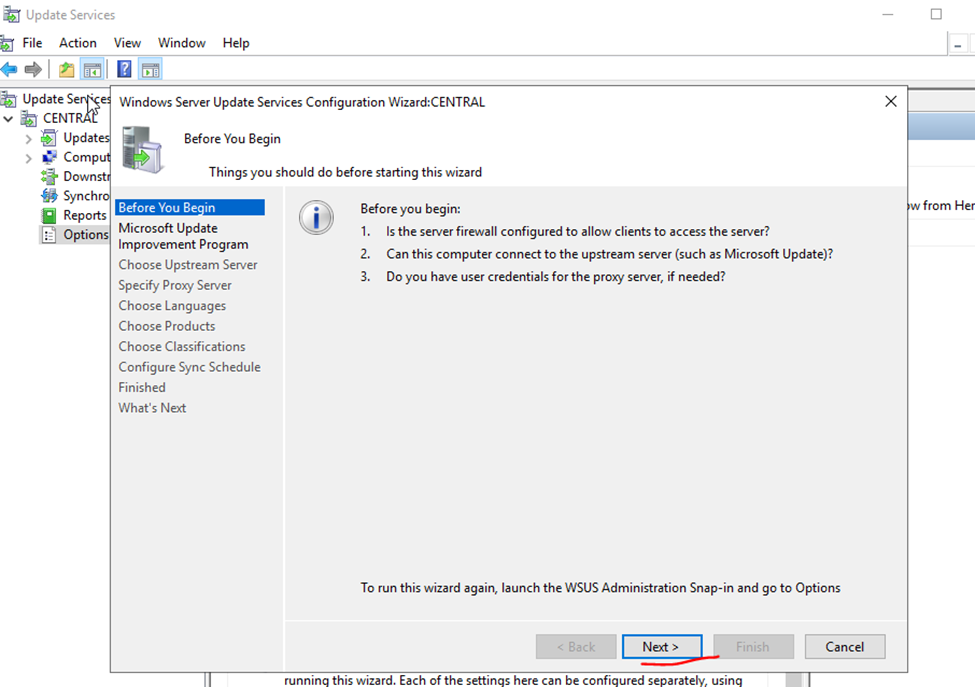Open the Action menu

(77, 43)
